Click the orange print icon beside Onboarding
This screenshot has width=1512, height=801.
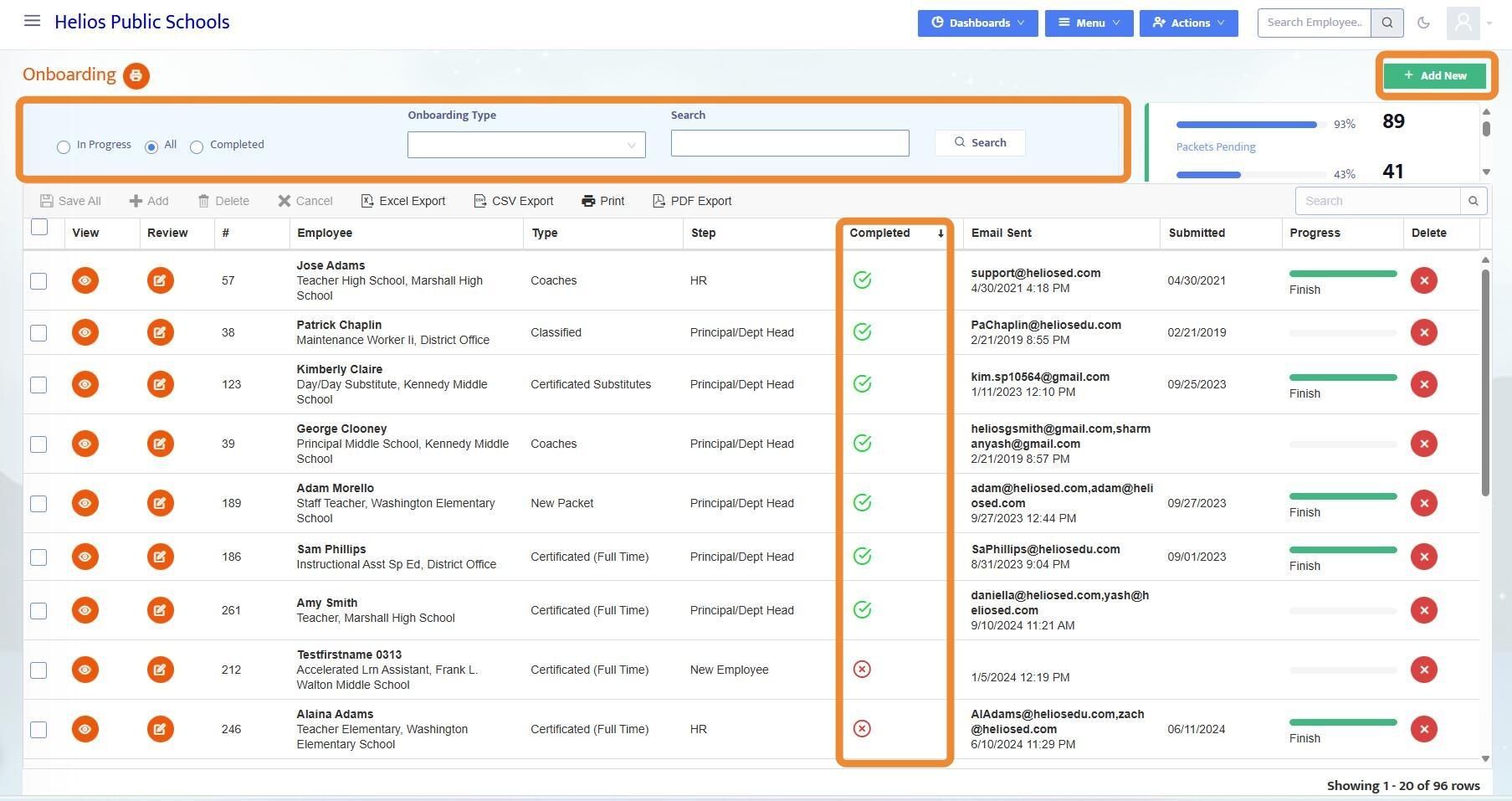(136, 75)
